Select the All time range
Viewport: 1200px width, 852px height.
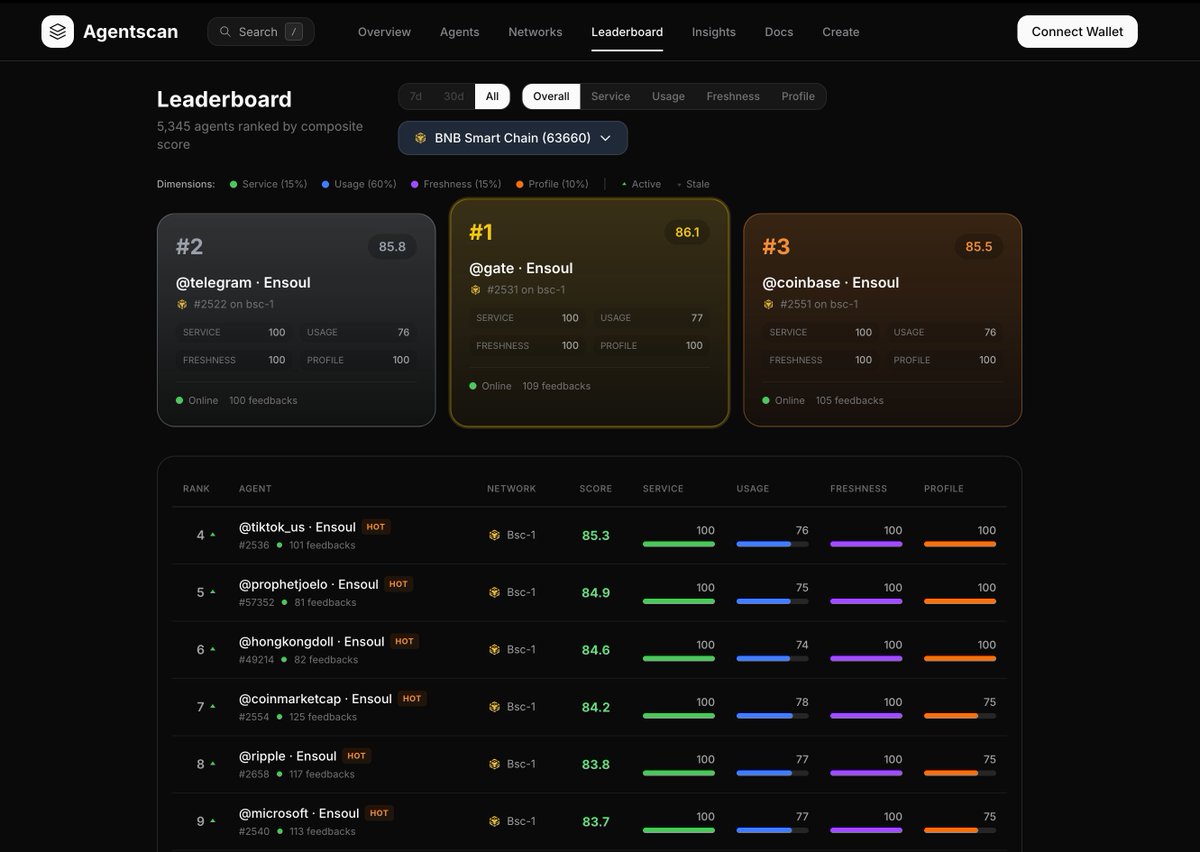click(492, 96)
